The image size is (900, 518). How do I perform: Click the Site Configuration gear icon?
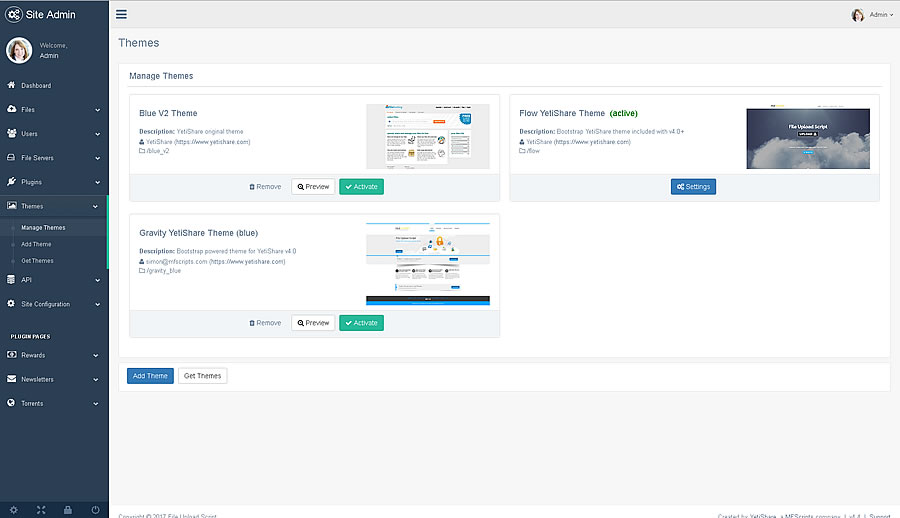coord(11,304)
